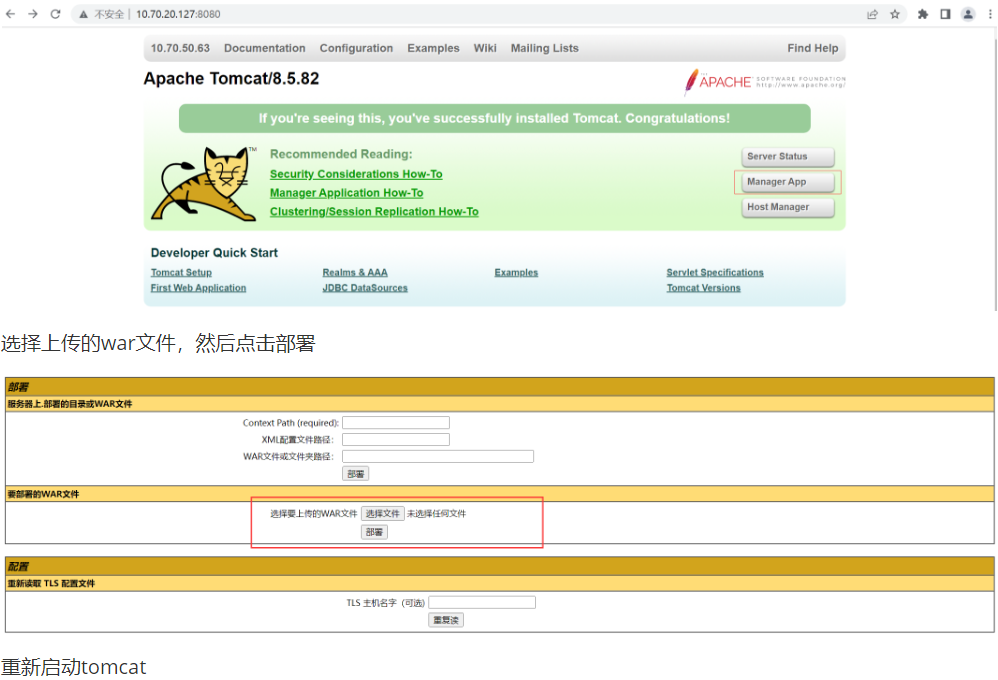Click the 重载读 button
The image size is (998, 680).
click(446, 620)
